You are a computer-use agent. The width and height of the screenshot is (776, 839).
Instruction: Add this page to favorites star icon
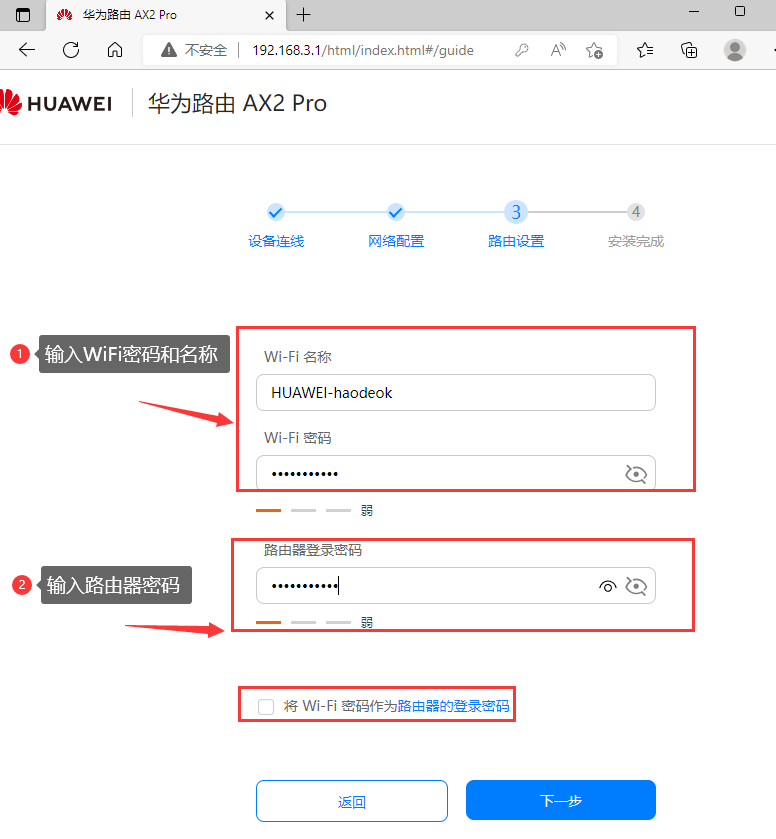point(594,50)
